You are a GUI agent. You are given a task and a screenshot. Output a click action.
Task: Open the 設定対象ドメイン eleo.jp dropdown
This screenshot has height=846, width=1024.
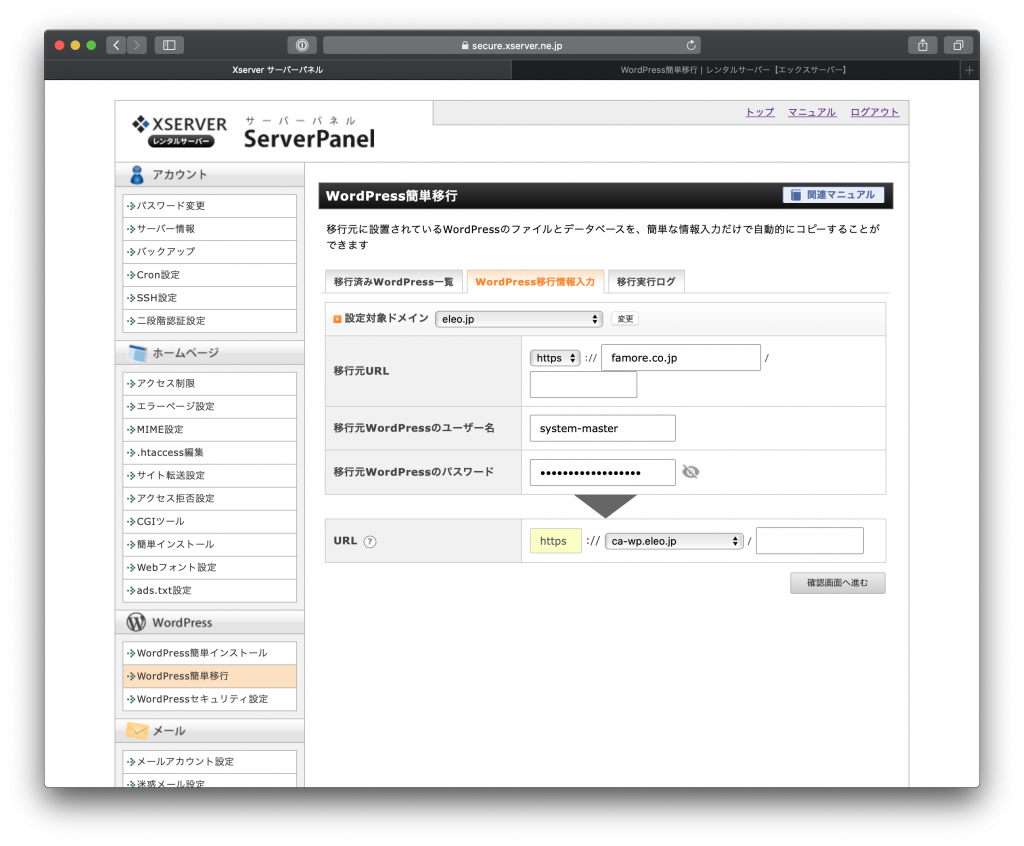coord(518,319)
